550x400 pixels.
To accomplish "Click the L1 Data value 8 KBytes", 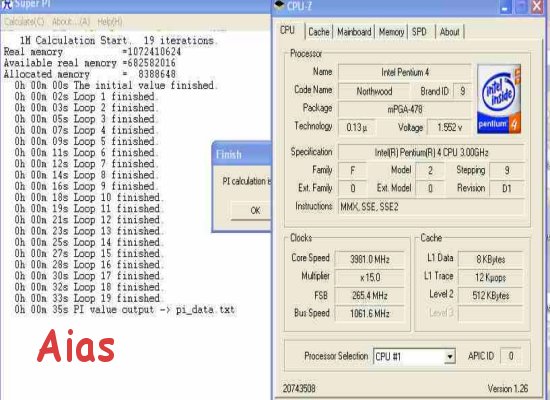I will tap(490, 259).
